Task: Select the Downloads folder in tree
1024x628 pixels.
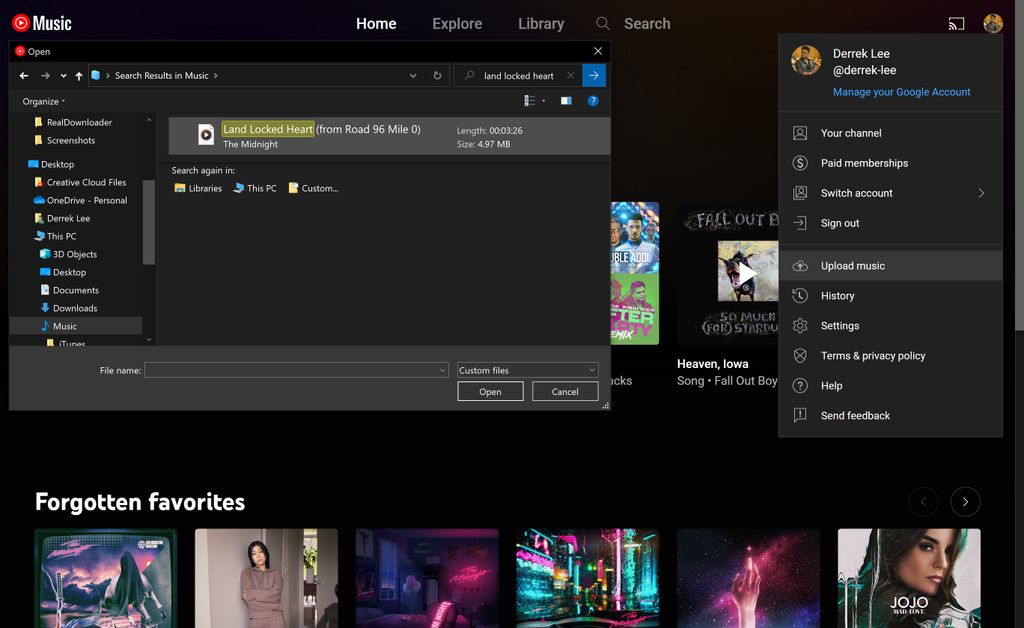Action: point(75,308)
